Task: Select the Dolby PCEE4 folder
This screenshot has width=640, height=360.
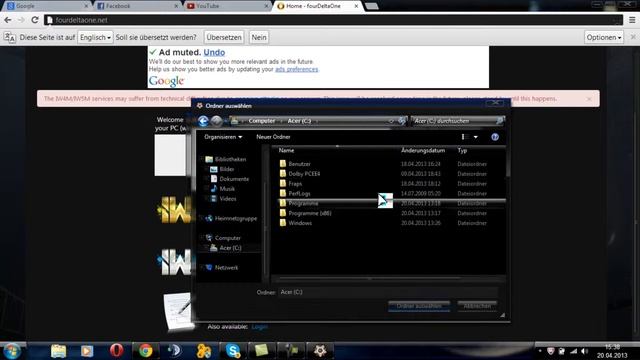Action: click(304, 174)
